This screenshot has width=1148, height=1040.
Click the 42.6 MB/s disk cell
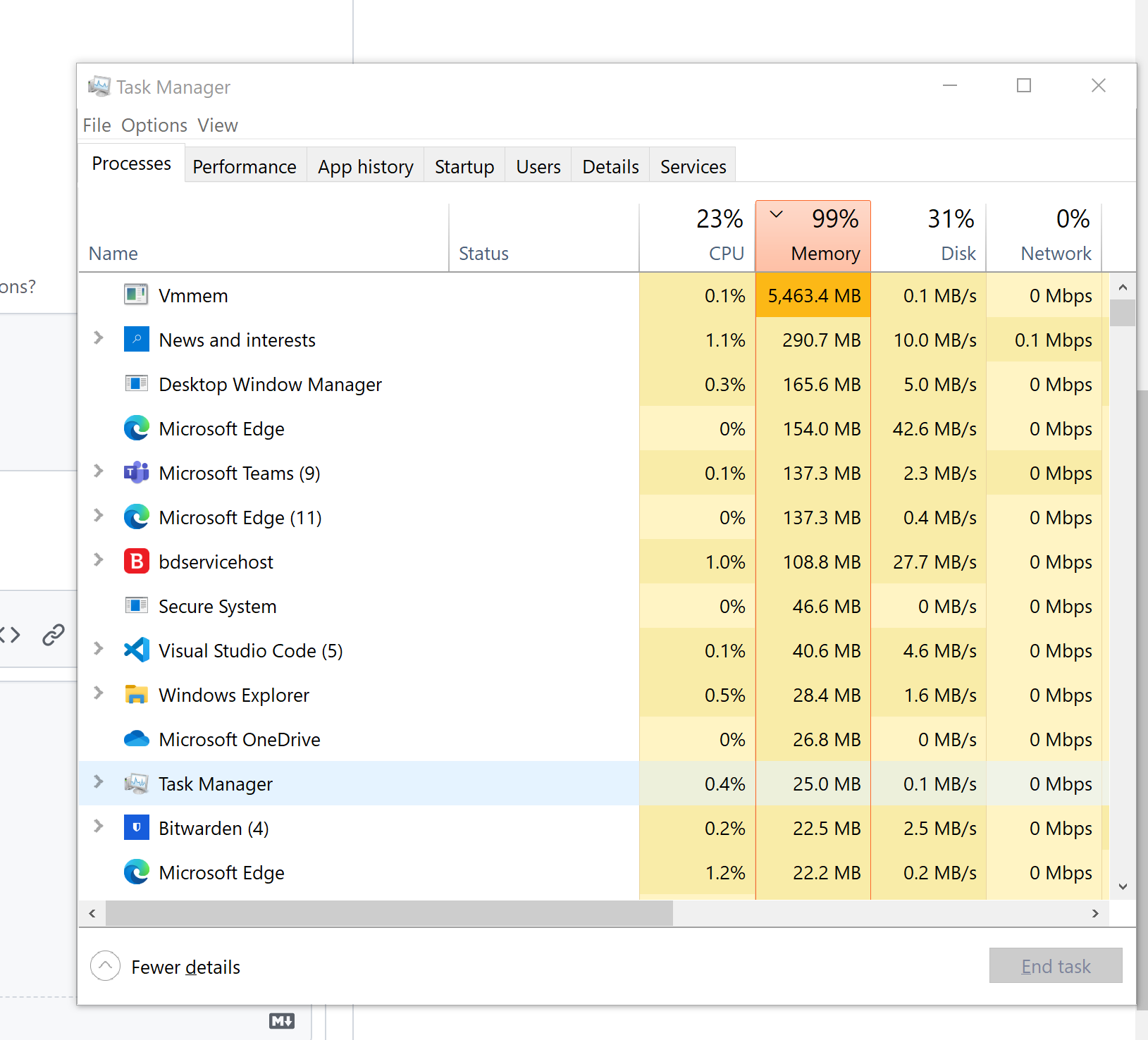tap(928, 428)
